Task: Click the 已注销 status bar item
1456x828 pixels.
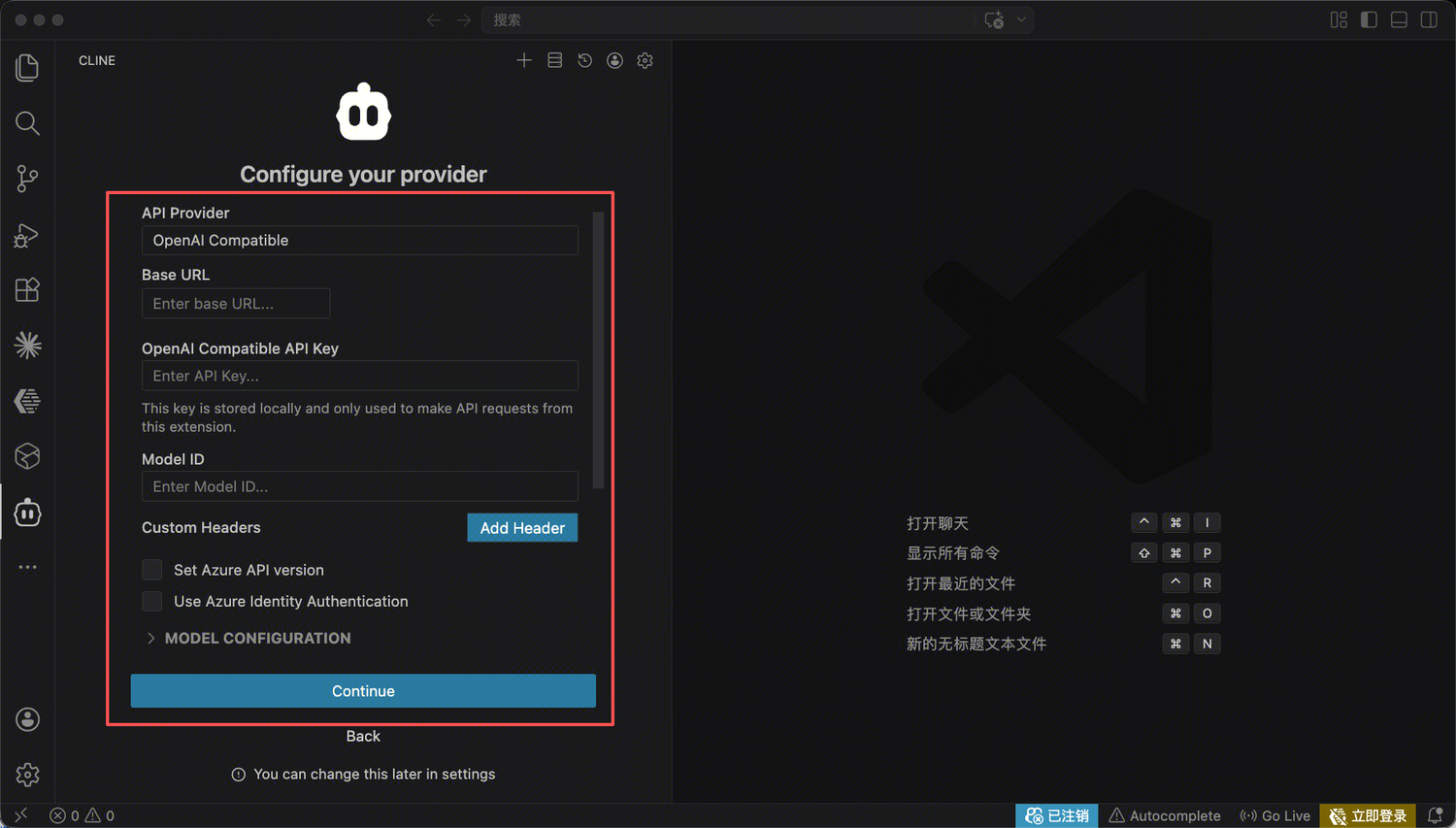Action: point(1057,815)
